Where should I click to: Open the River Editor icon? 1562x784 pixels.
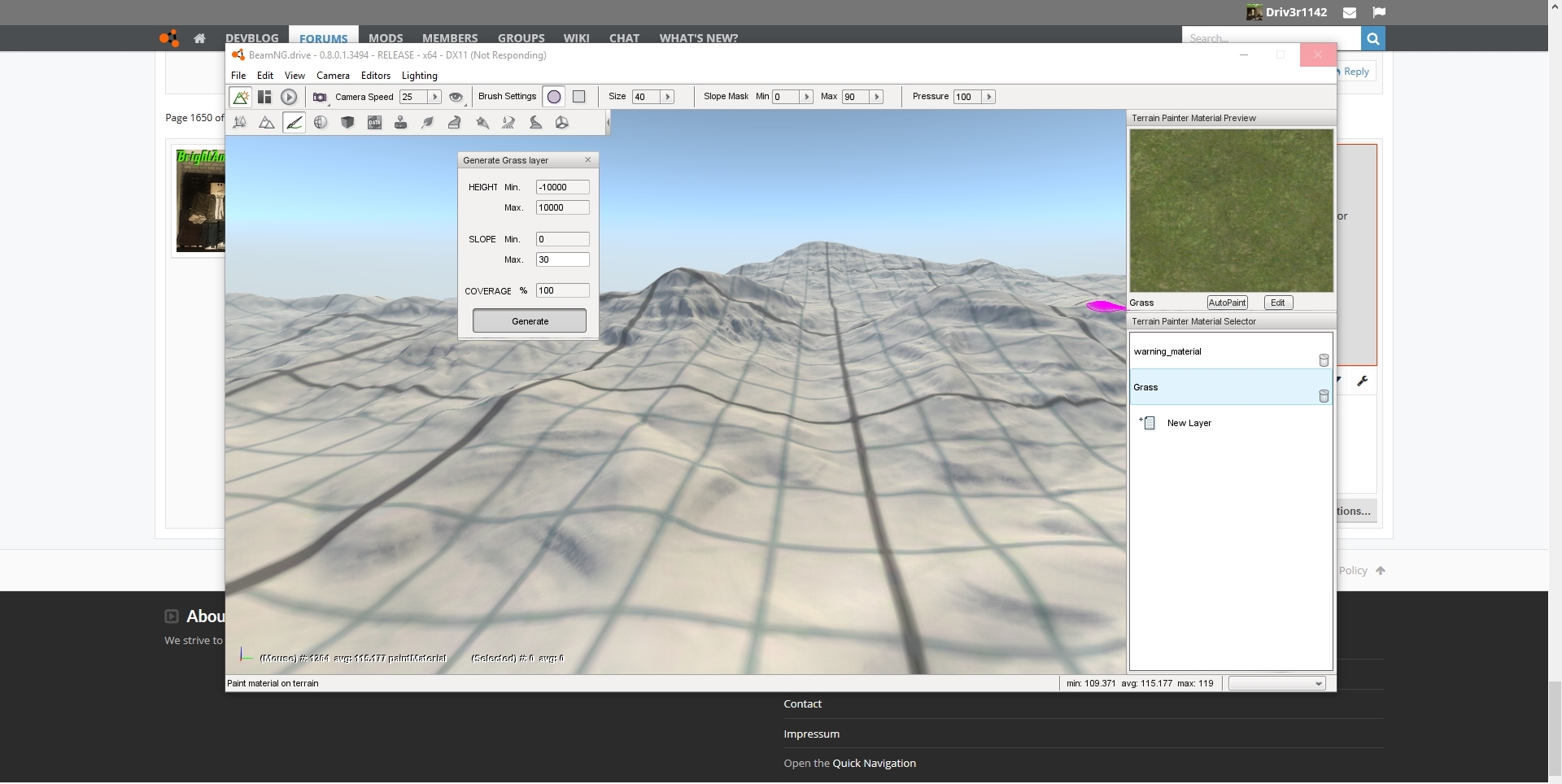tap(508, 123)
